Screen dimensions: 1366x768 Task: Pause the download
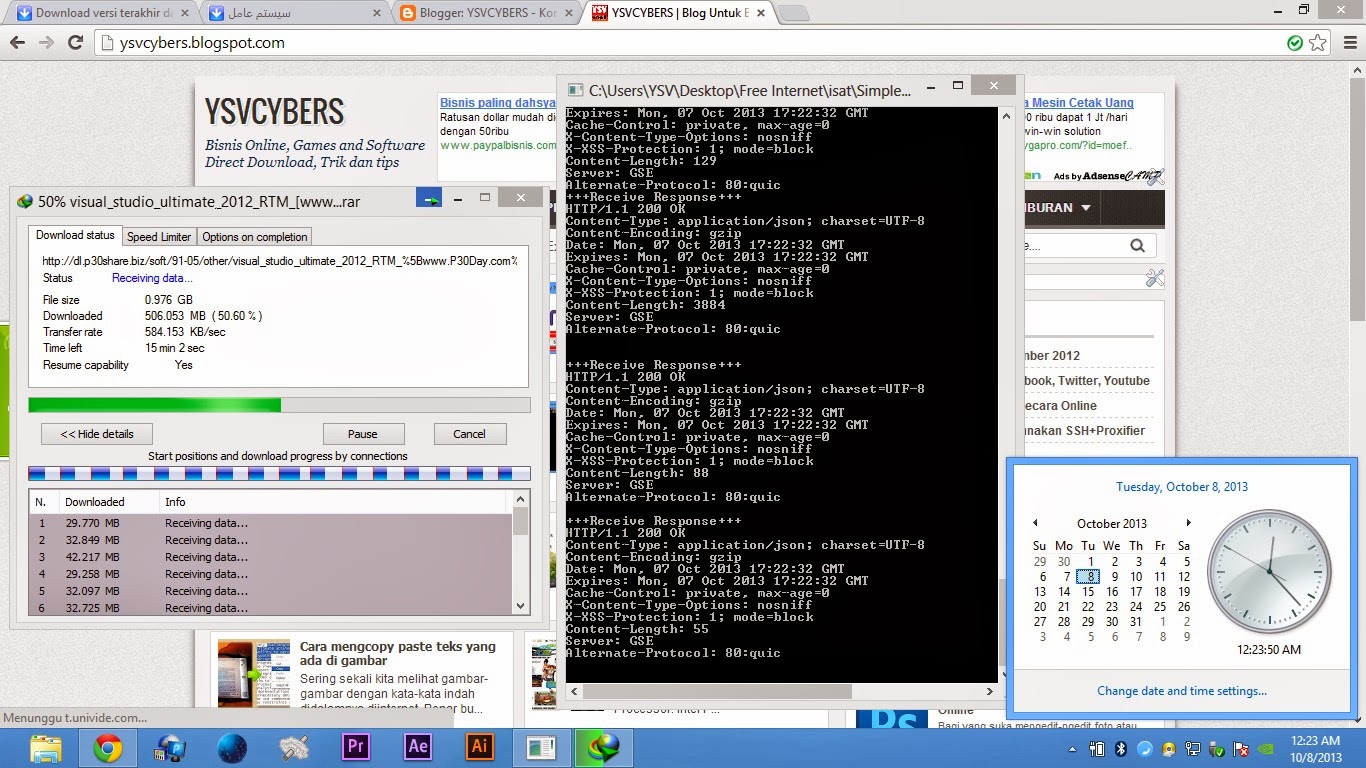coord(363,434)
